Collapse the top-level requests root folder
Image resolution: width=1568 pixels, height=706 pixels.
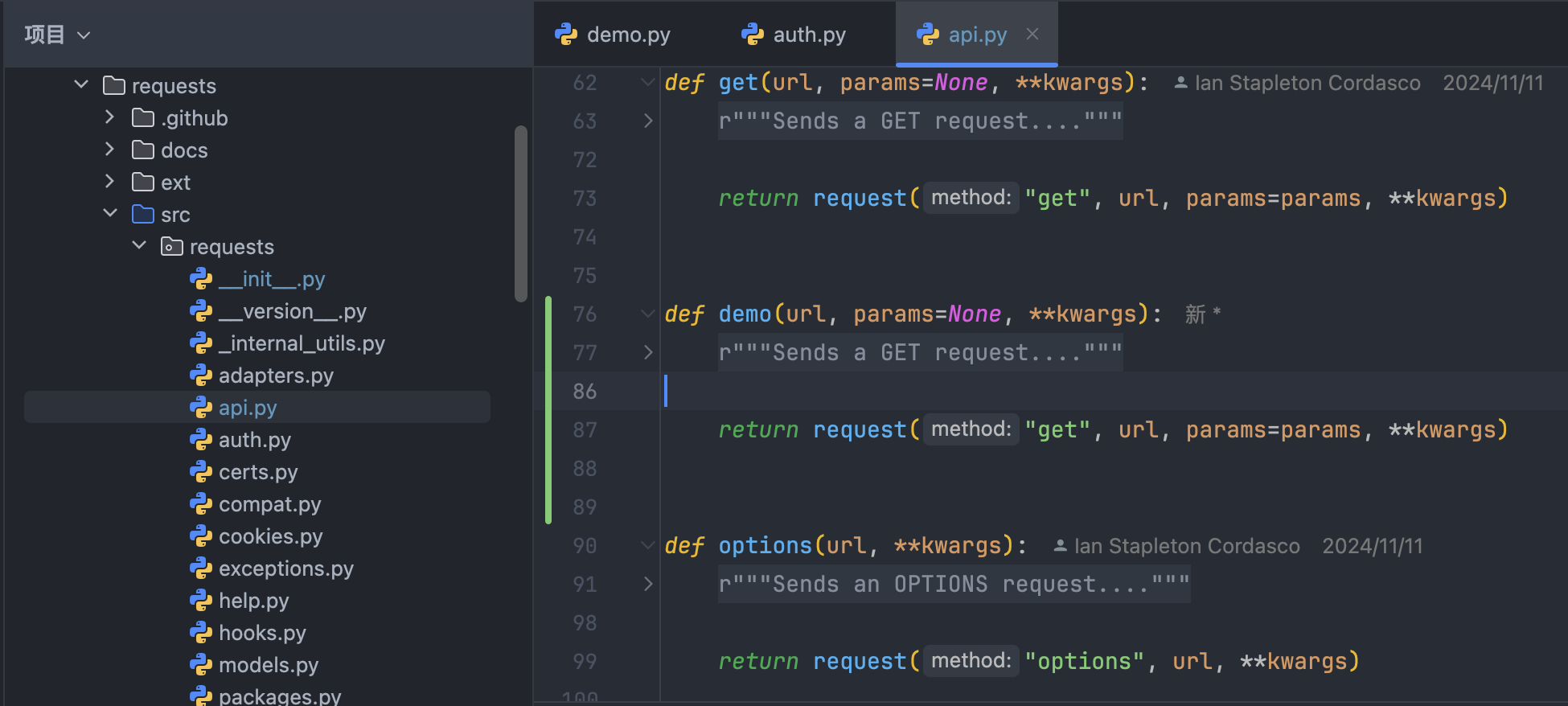click(x=81, y=85)
